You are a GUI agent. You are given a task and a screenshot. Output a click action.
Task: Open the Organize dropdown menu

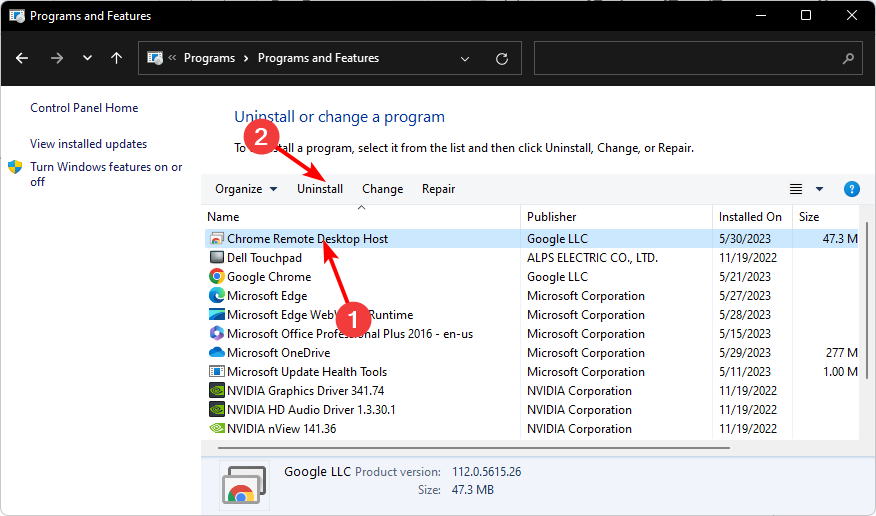coord(246,189)
